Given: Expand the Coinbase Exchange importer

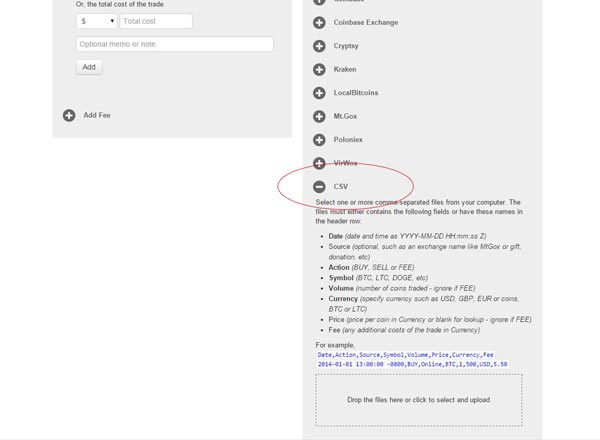Looking at the screenshot, I should pos(319,23).
